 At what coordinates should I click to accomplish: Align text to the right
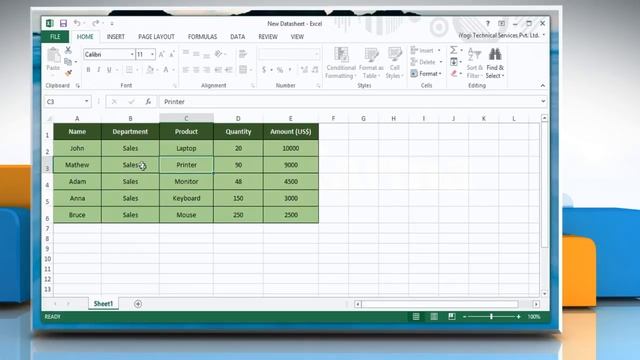[x=207, y=70]
